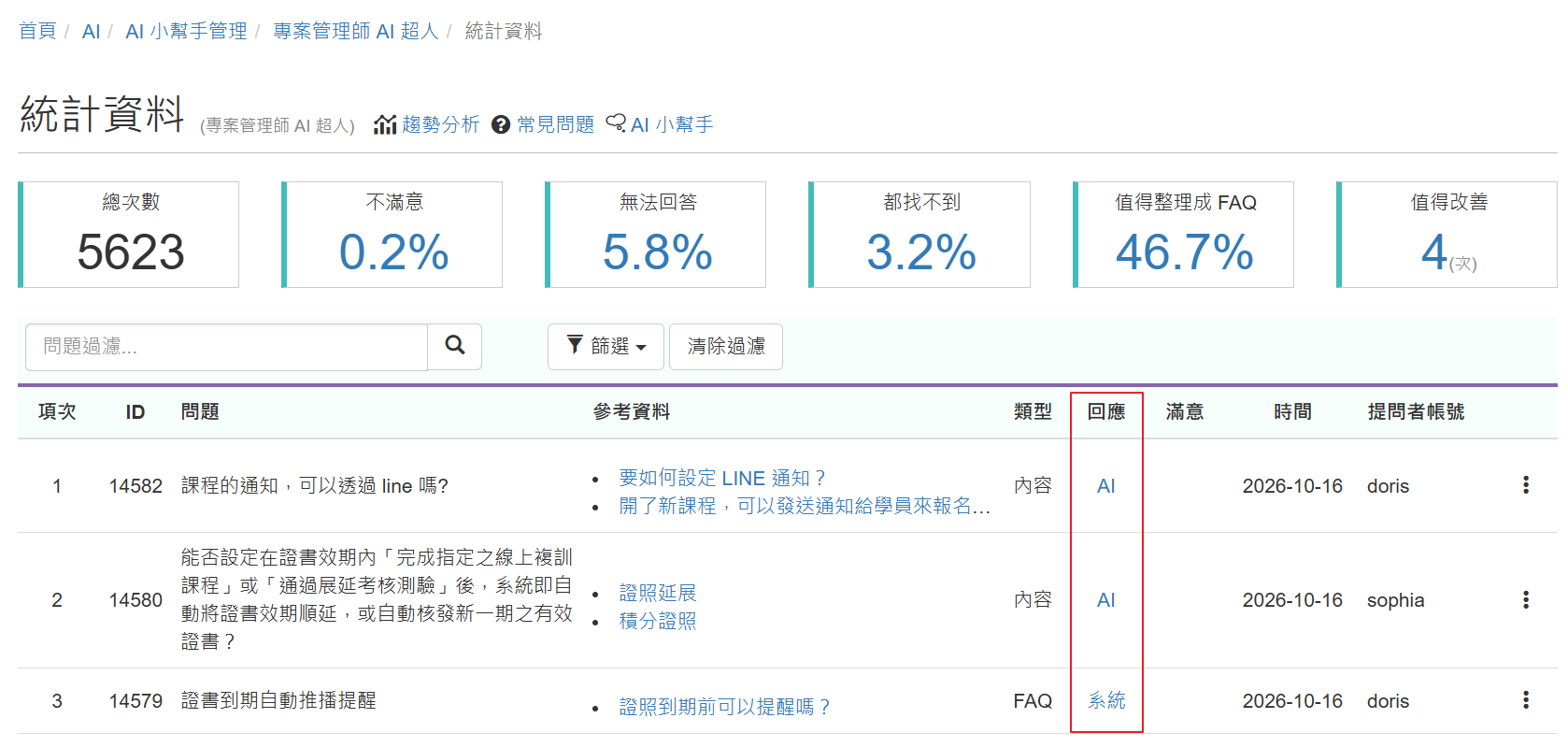
Task: Click the 總次數 5623 card
Action: click(x=130, y=235)
